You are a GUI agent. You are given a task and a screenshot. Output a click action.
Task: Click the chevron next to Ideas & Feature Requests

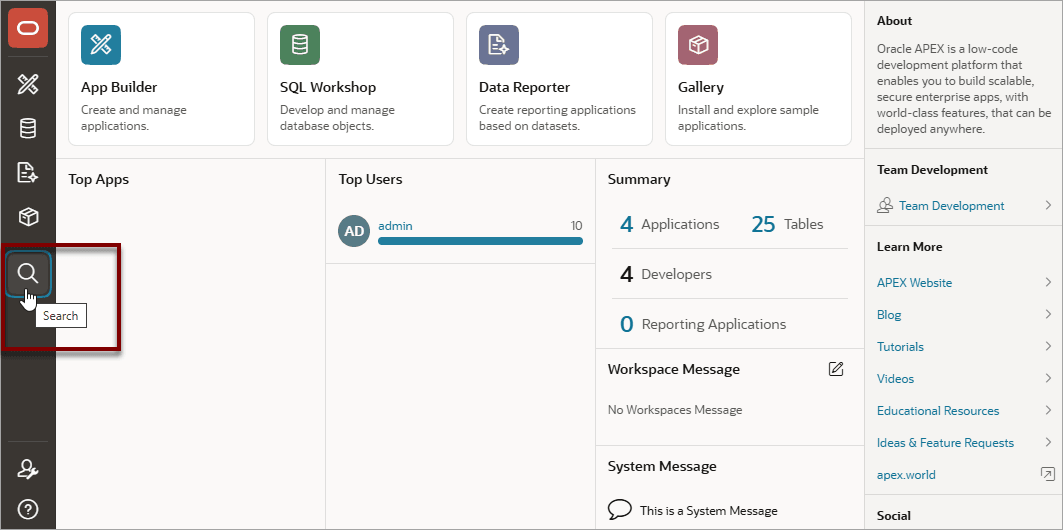tap(1048, 442)
